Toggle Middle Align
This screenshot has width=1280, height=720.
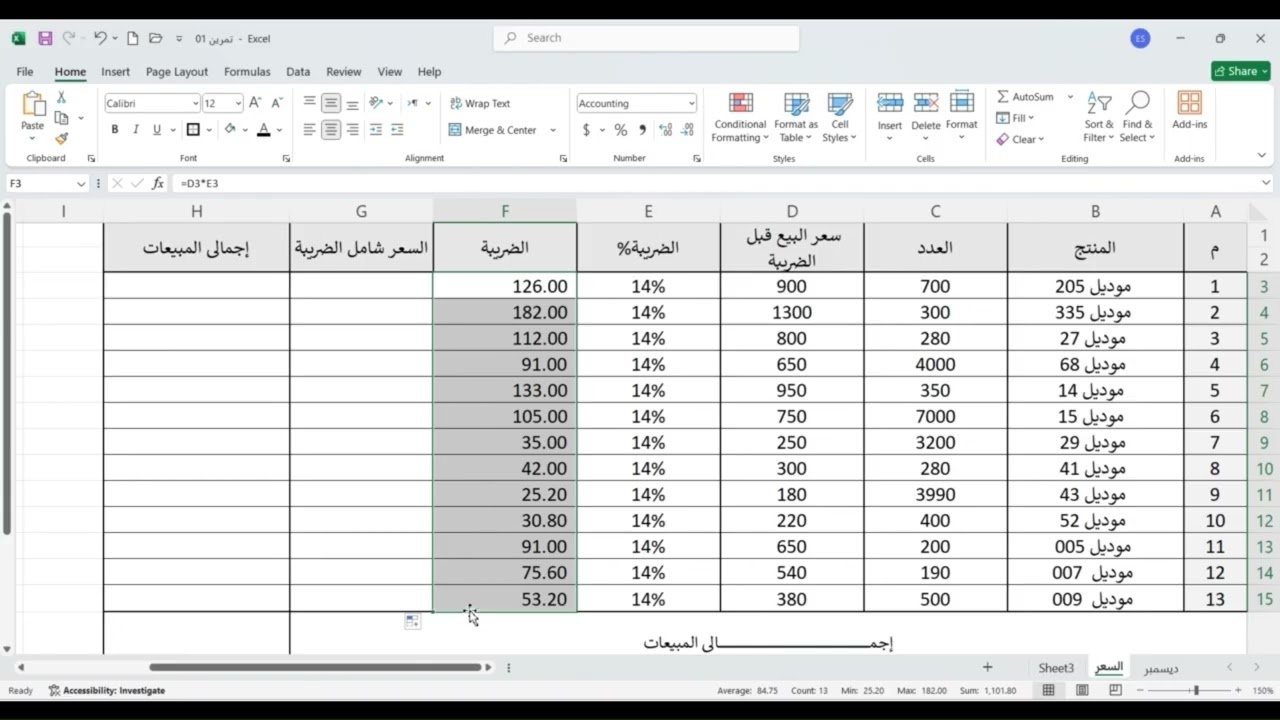click(x=331, y=103)
